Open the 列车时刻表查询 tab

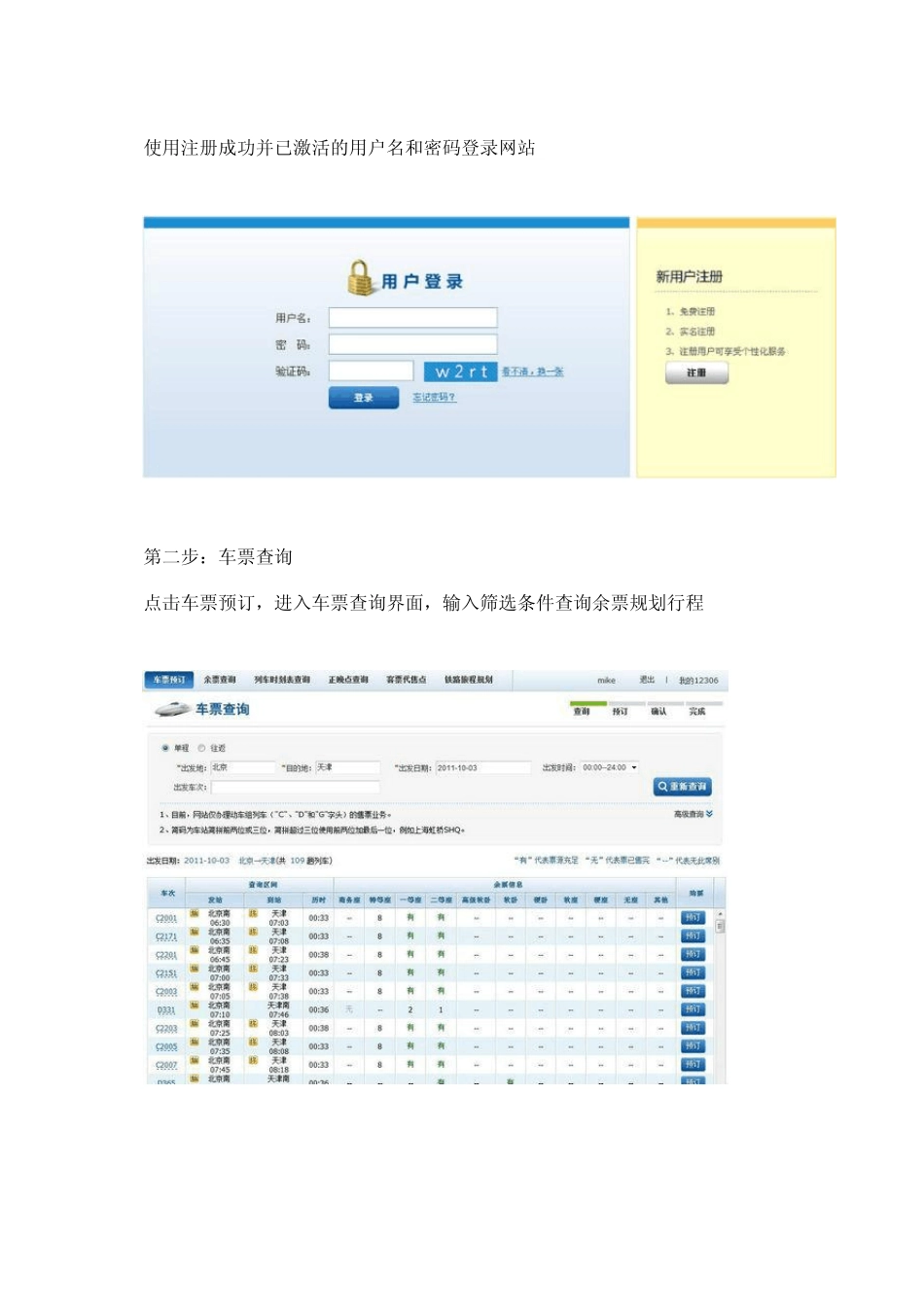click(282, 680)
